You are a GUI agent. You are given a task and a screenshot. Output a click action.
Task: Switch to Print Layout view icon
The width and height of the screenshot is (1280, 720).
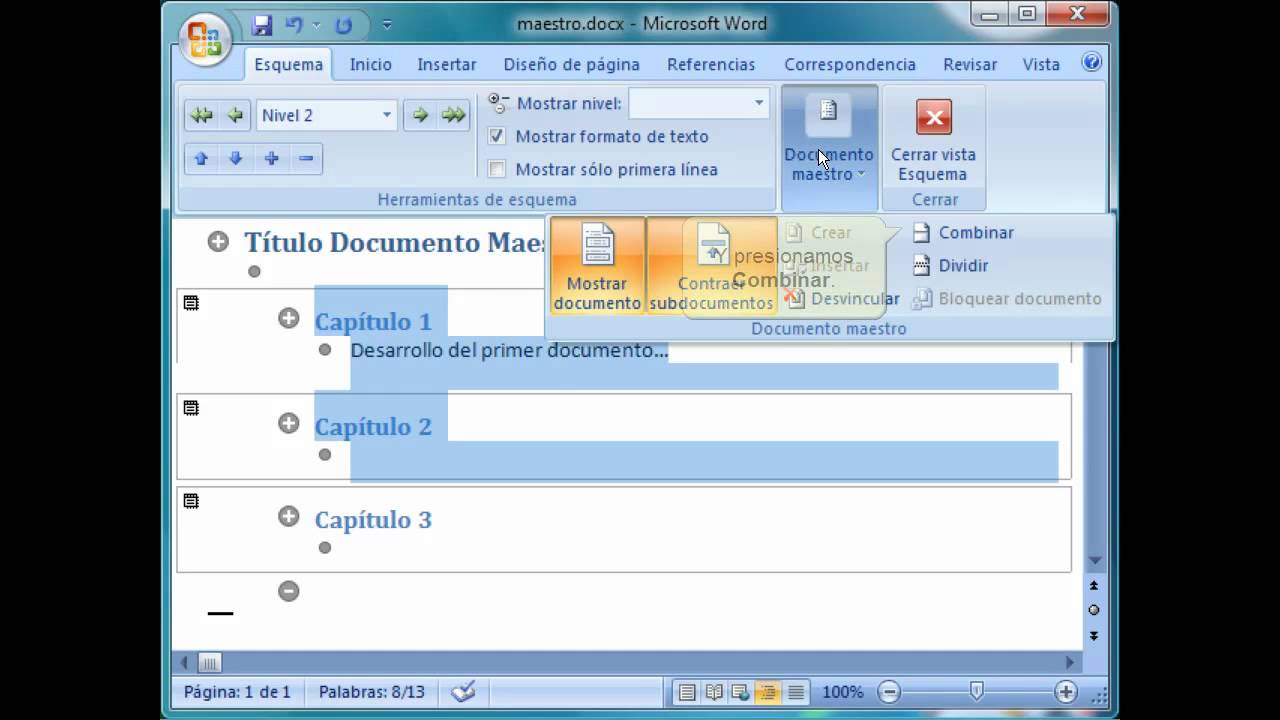click(x=687, y=691)
